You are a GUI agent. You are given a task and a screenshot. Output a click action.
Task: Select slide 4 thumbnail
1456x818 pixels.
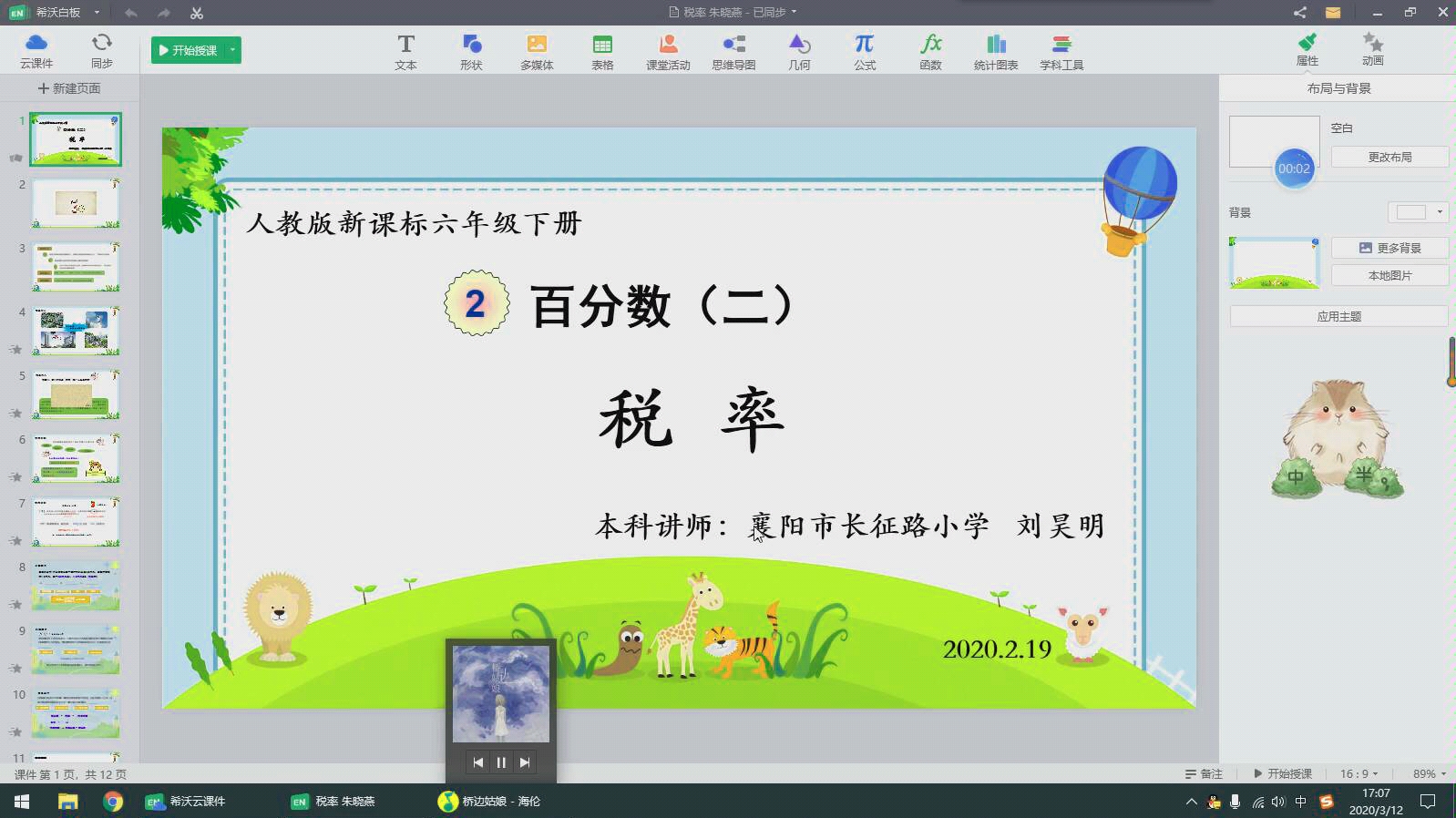[76, 330]
